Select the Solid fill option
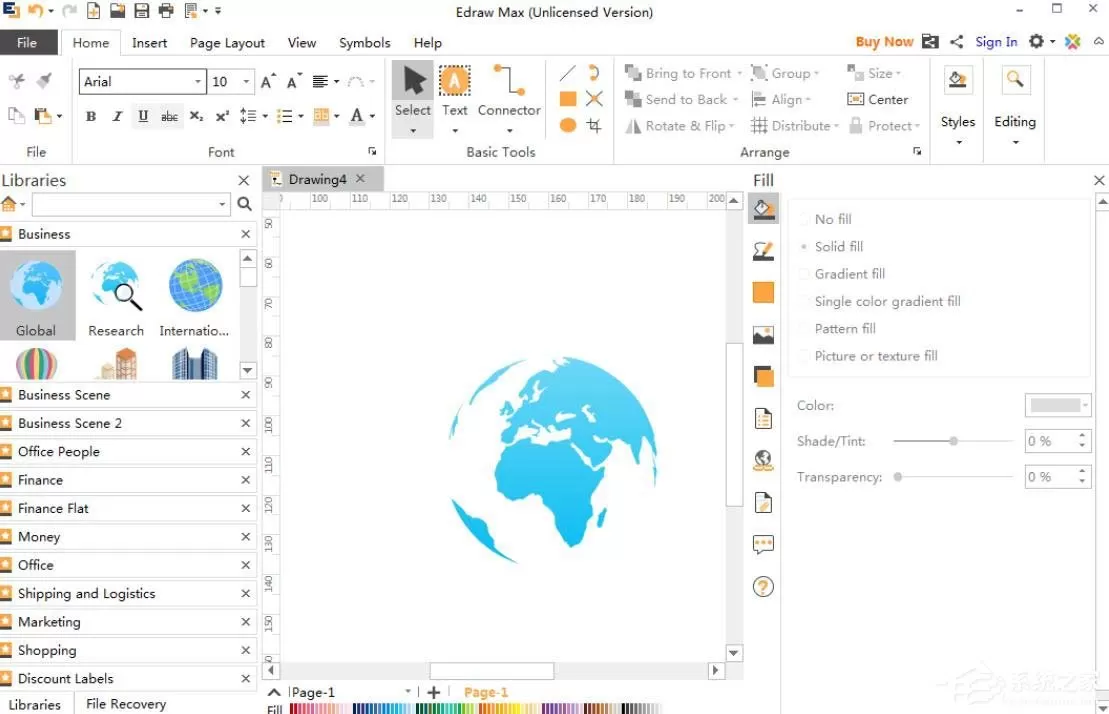The image size is (1109, 714). pos(831,247)
